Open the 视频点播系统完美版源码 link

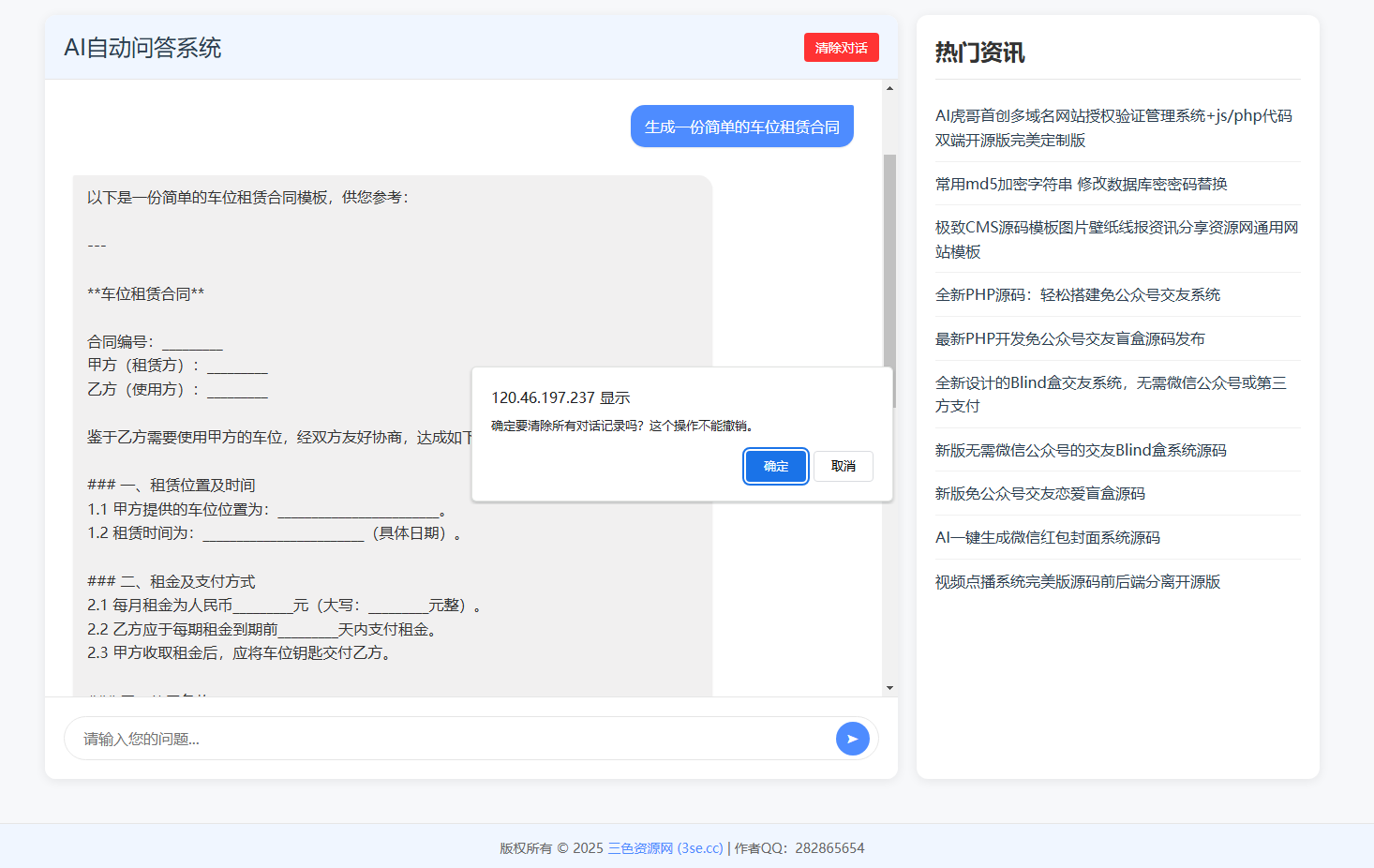(x=1077, y=581)
